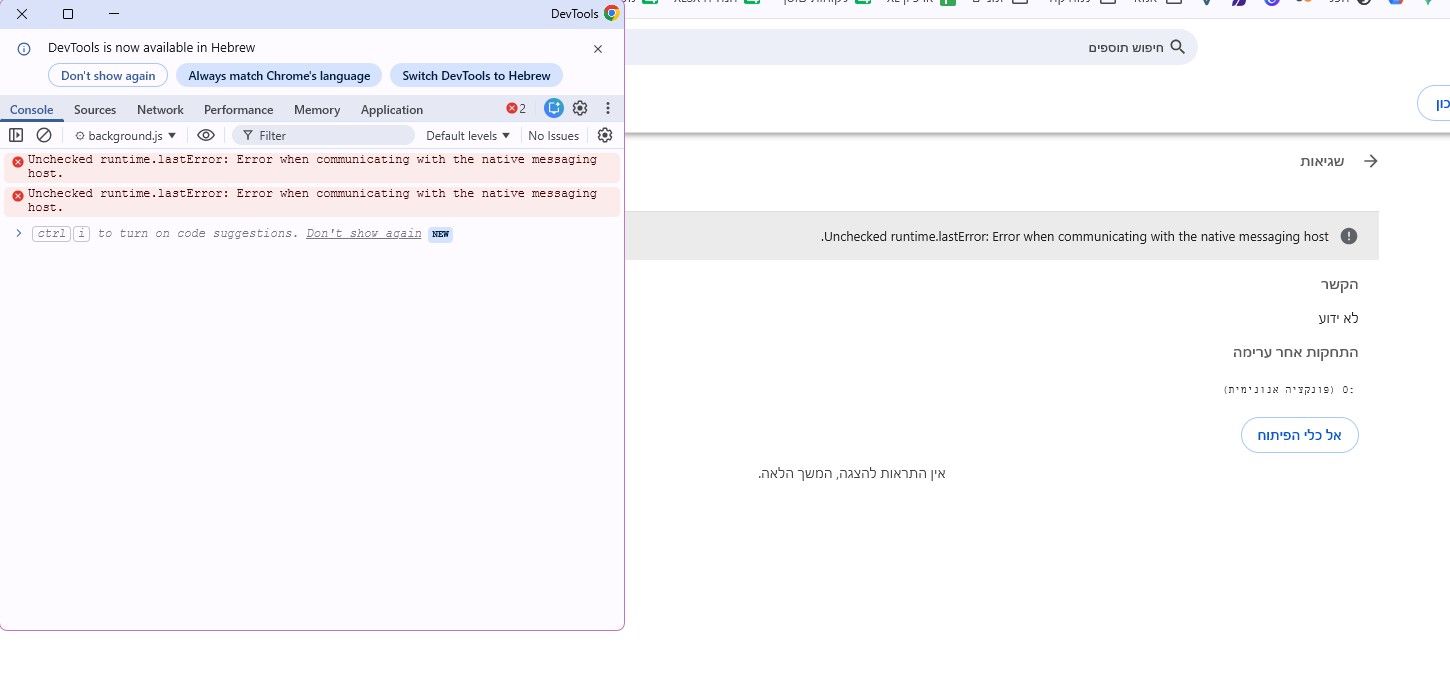
Task: Clear the console with the ban icon
Action: point(44,135)
